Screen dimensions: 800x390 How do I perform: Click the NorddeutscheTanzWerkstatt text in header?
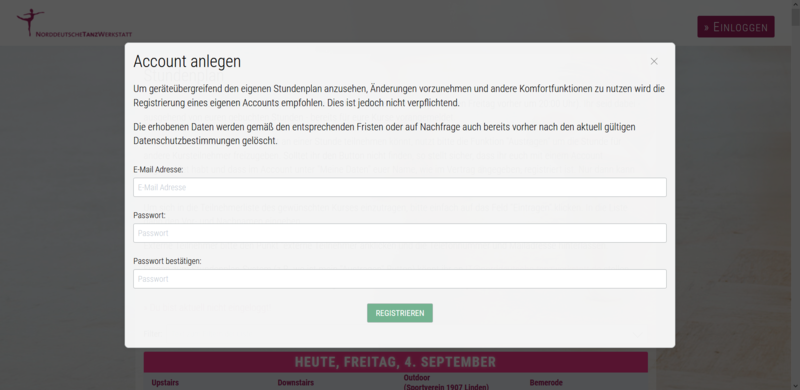(84, 34)
